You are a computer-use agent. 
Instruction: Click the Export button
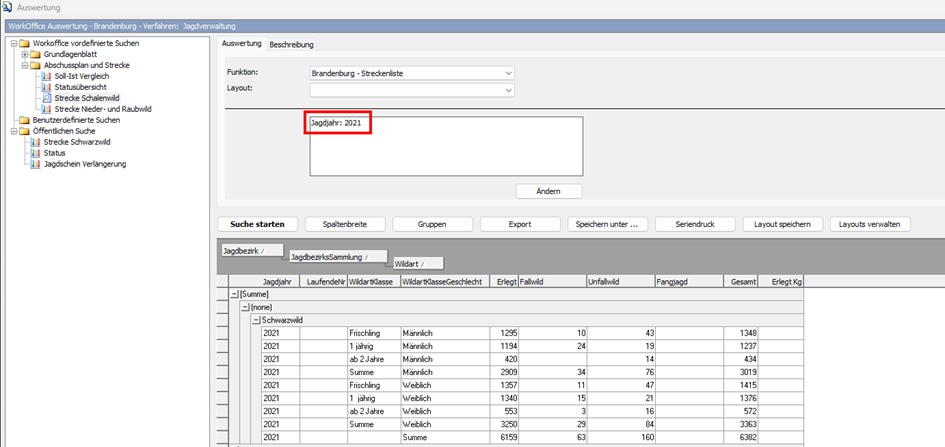(x=519, y=224)
